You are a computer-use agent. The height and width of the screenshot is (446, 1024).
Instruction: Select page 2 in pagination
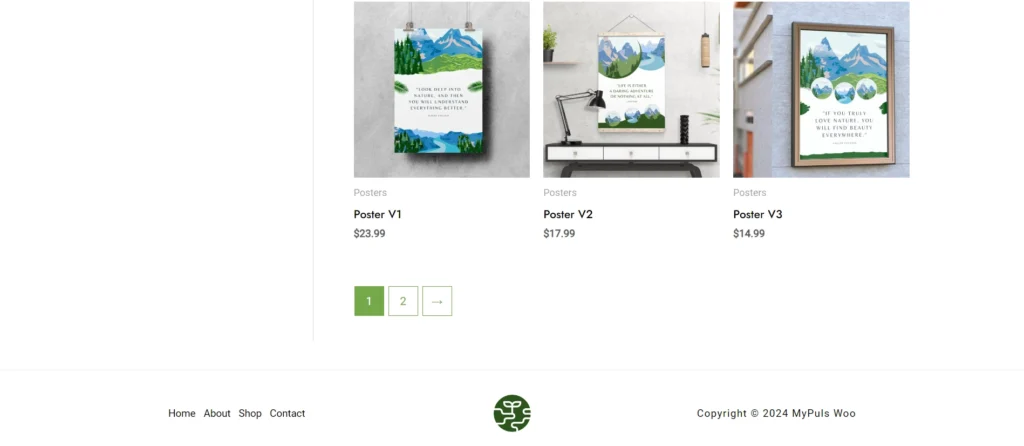coord(403,301)
